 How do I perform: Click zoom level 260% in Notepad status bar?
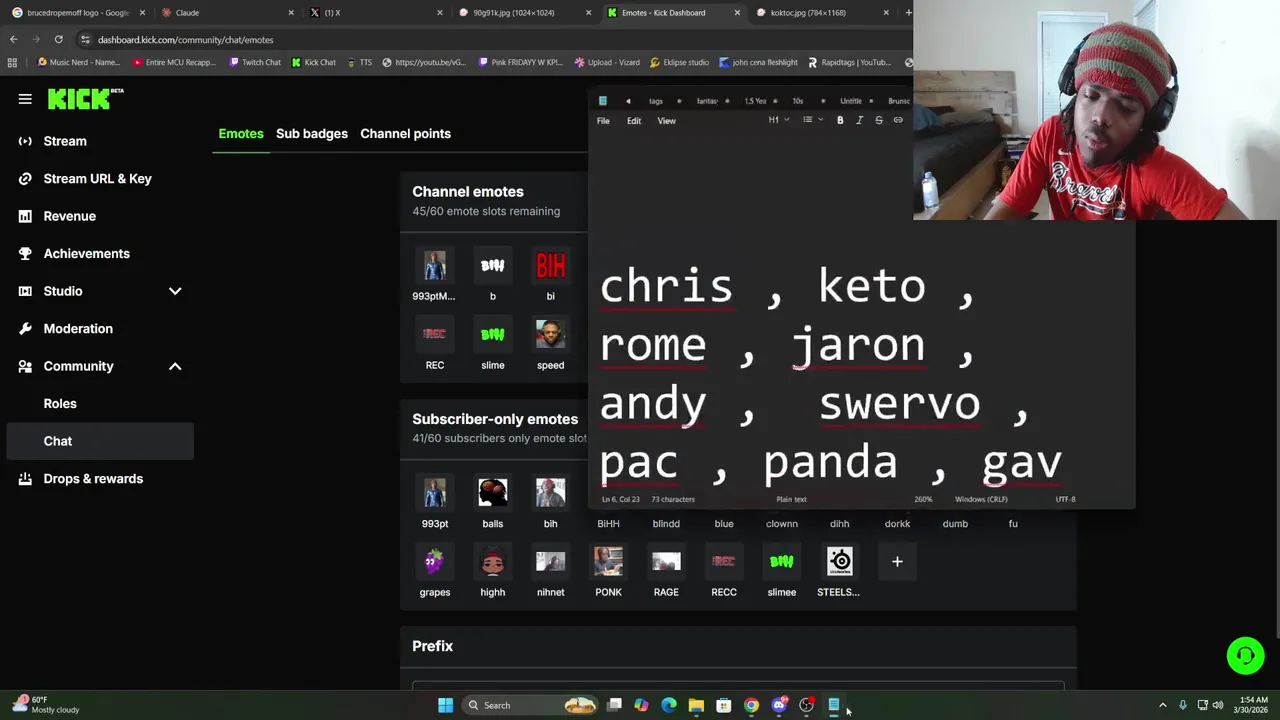pyautogui.click(x=923, y=499)
